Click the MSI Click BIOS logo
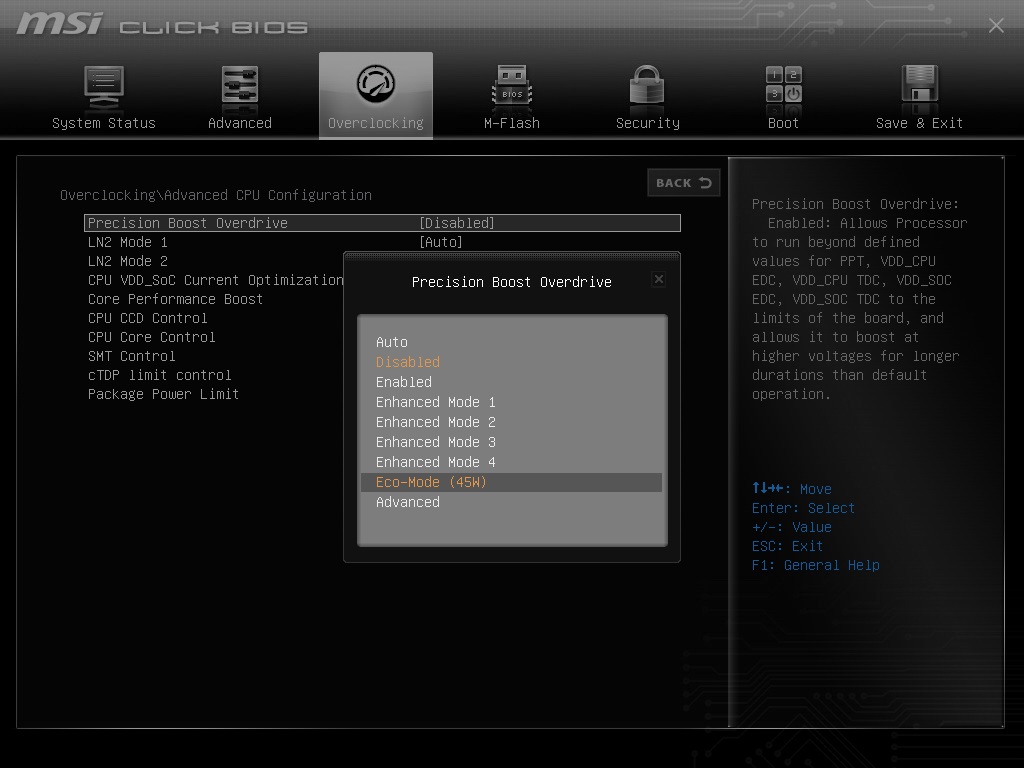Screen dimensions: 1024x768 [x=162, y=24]
